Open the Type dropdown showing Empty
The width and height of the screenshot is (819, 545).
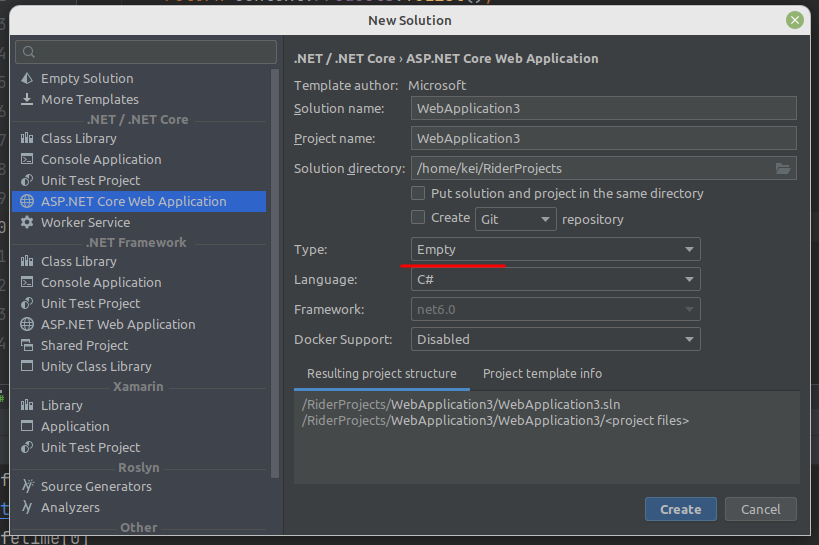coord(555,249)
